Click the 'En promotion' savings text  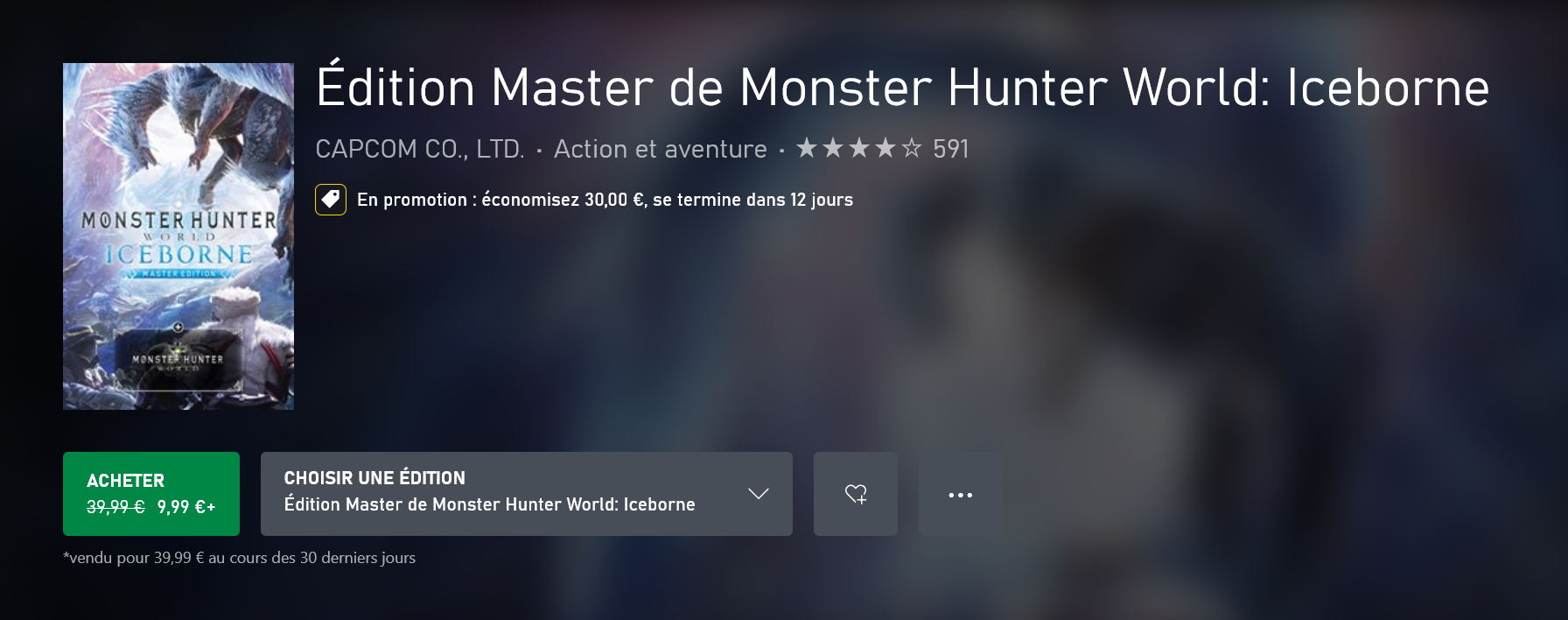(x=605, y=200)
